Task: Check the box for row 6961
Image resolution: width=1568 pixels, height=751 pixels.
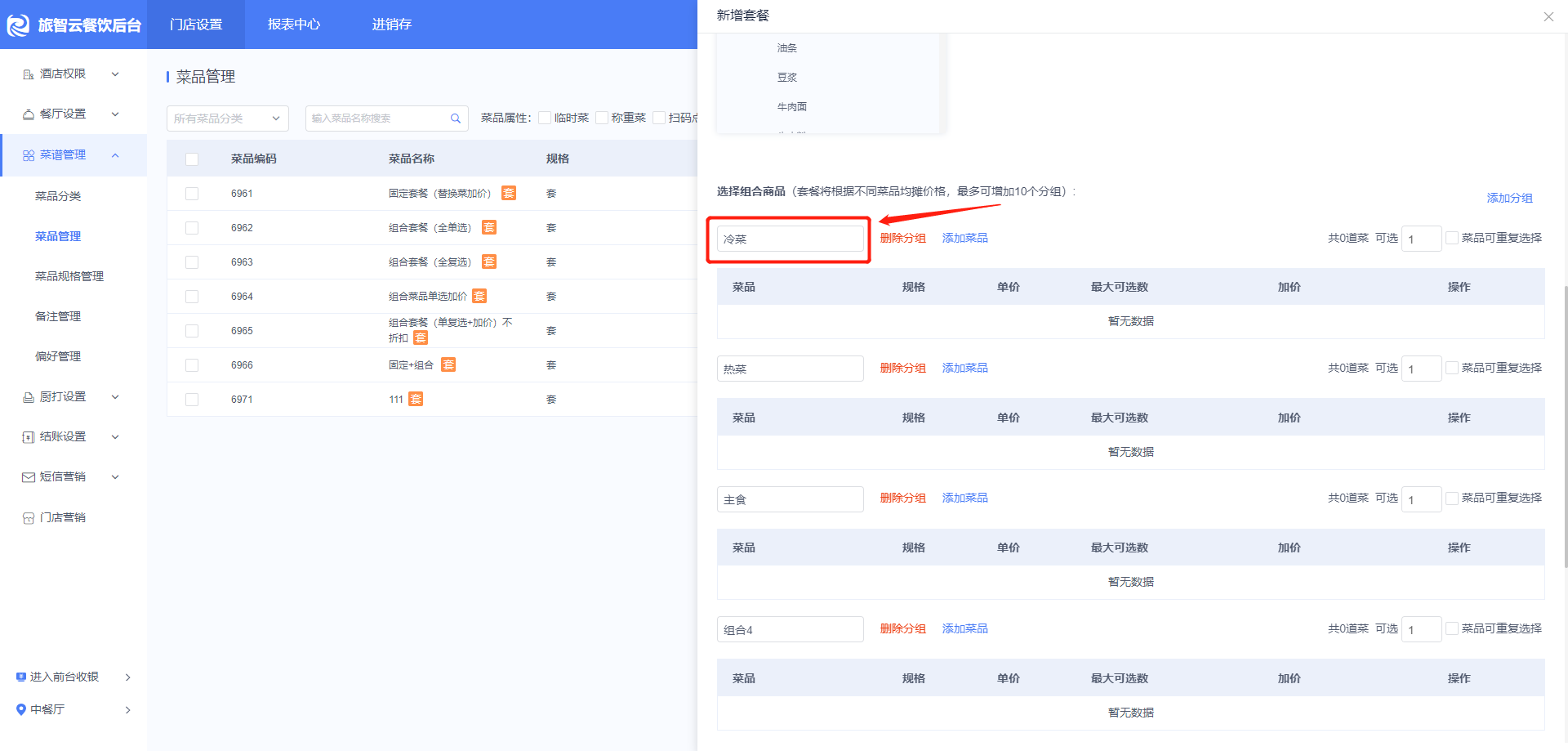Action: pyautogui.click(x=192, y=194)
